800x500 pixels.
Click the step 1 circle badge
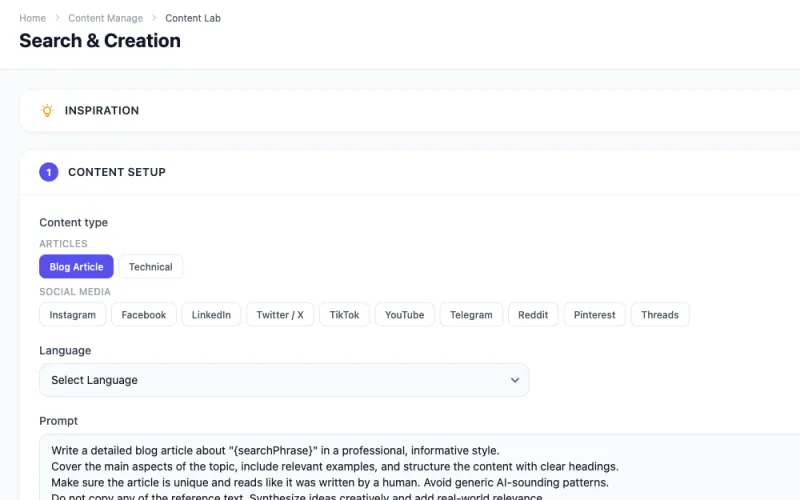tap(49, 172)
